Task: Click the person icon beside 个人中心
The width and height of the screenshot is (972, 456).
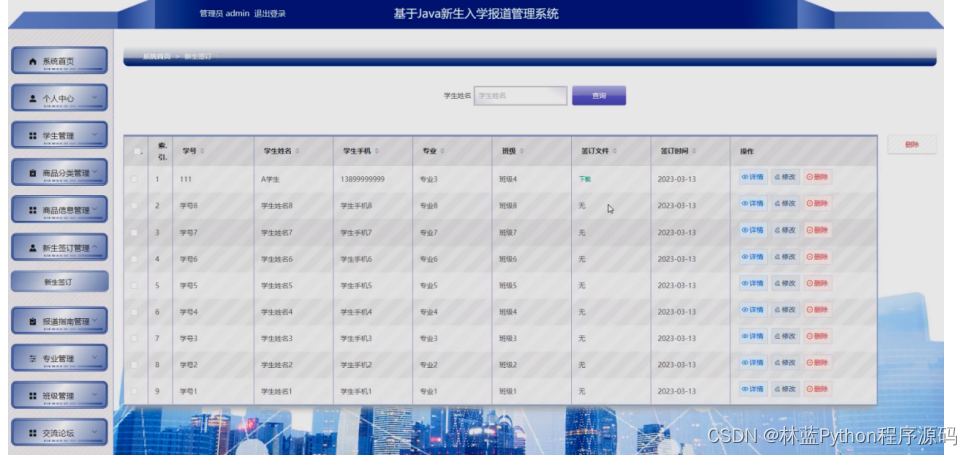Action: pos(33,98)
